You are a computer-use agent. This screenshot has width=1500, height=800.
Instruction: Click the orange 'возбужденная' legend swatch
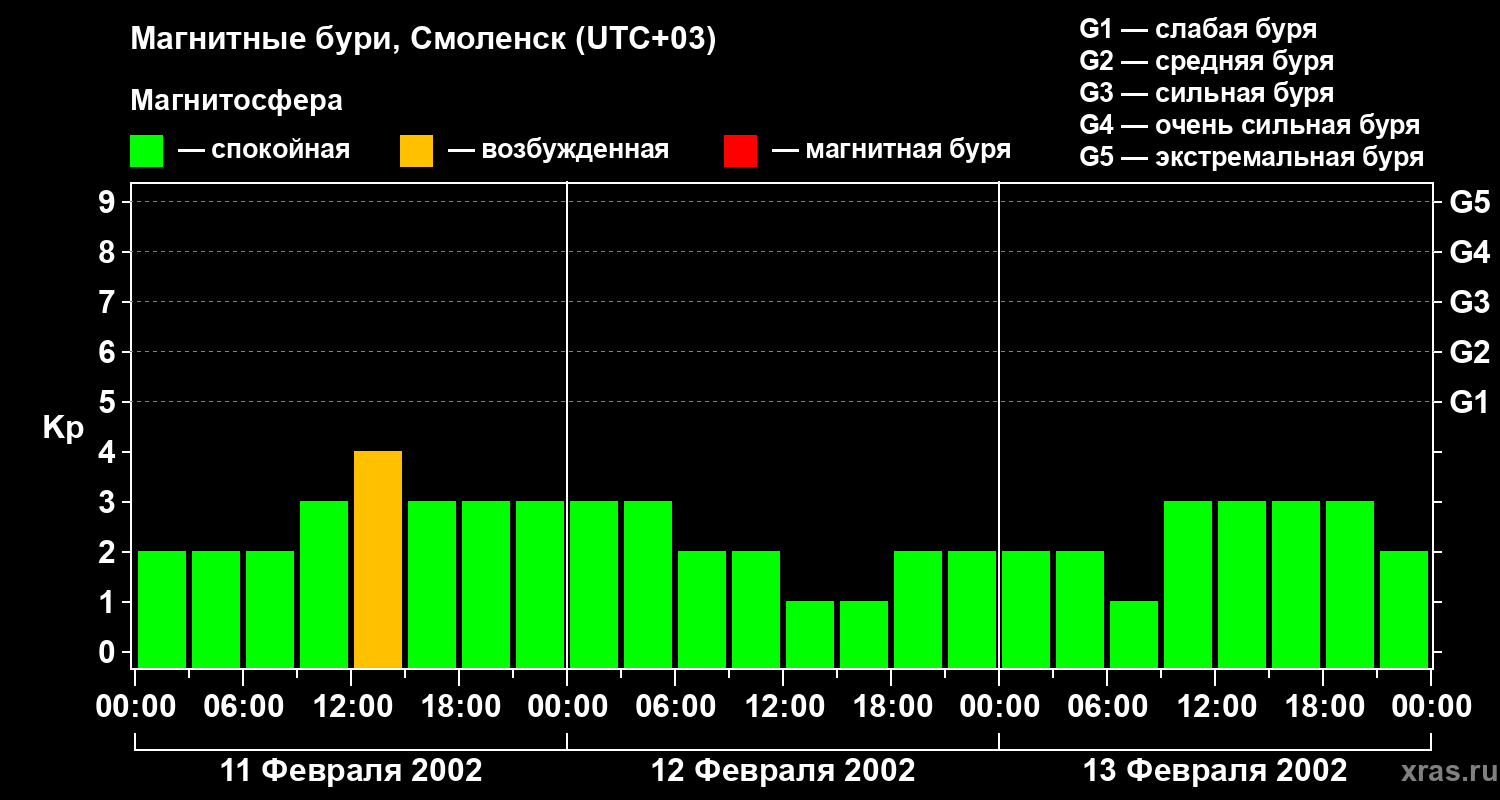pyautogui.click(x=416, y=151)
